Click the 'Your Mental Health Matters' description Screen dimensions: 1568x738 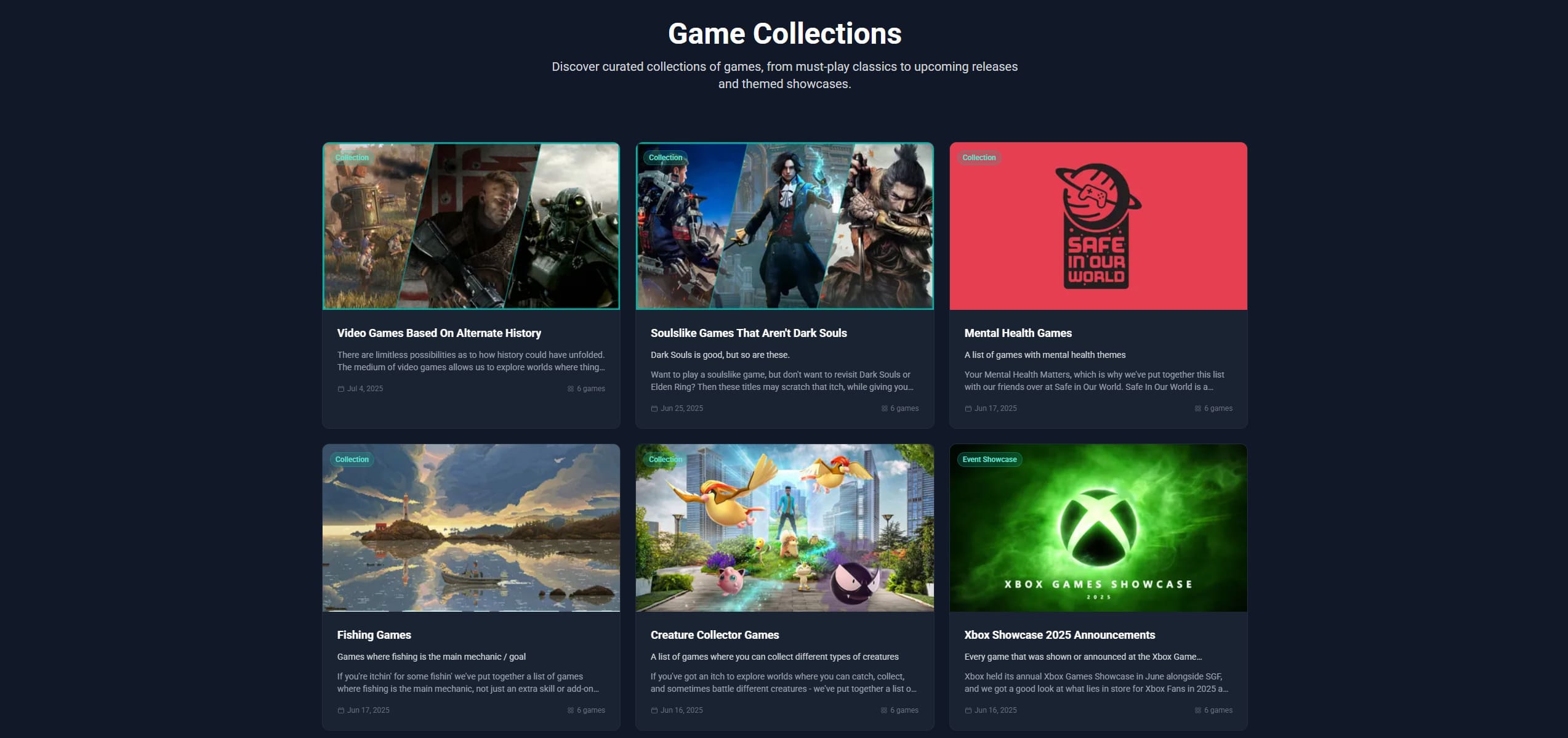pyautogui.click(x=1094, y=381)
